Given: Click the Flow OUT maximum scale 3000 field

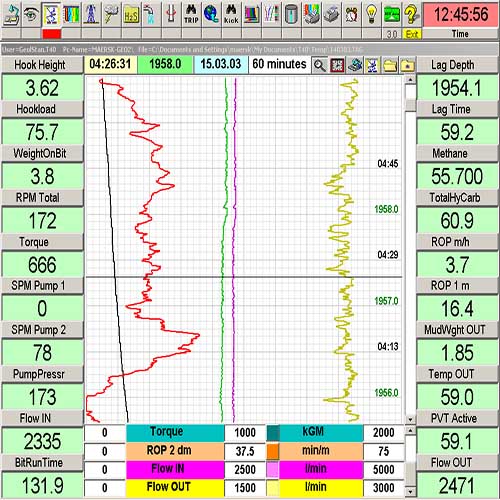Looking at the screenshot, I should (x=383, y=488).
